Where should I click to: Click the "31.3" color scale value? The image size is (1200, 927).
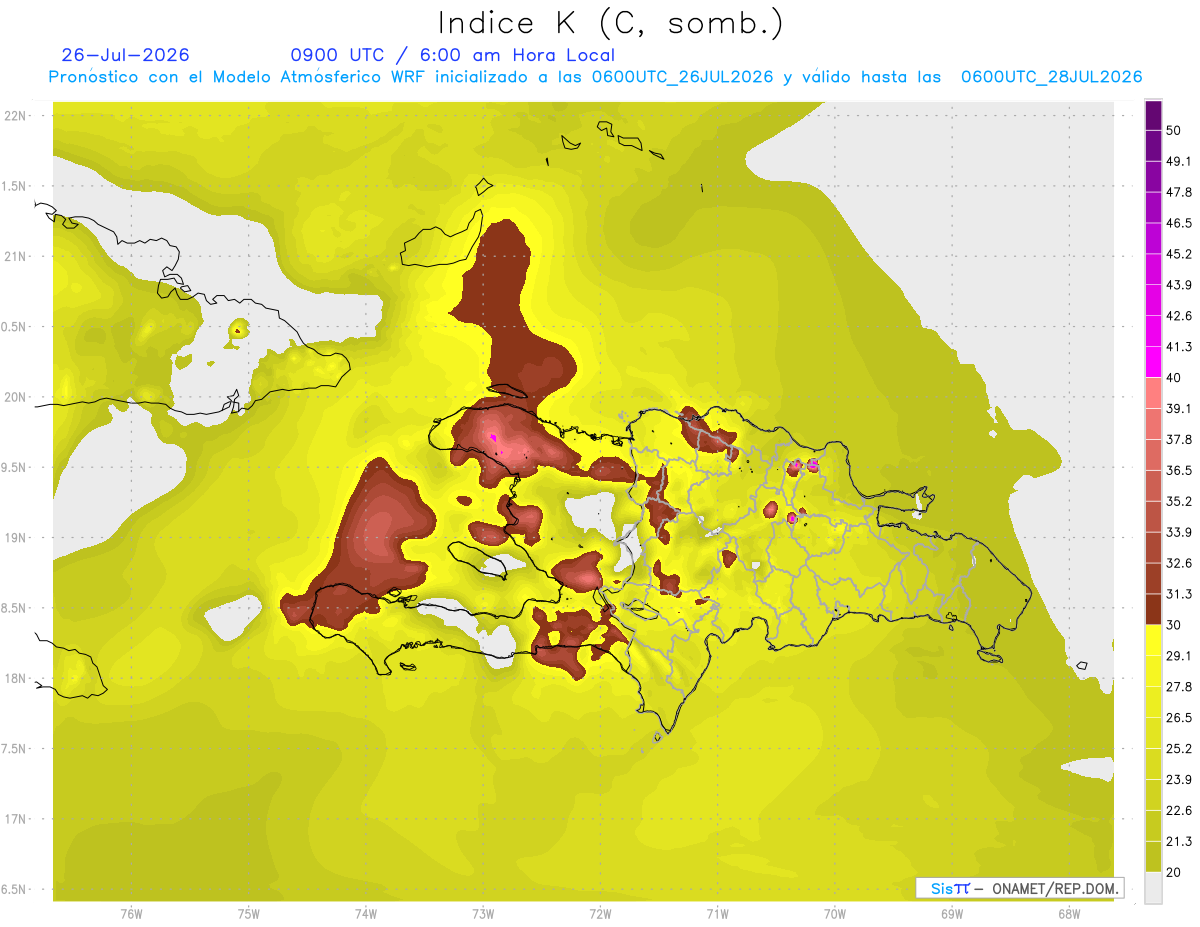coord(1180,594)
